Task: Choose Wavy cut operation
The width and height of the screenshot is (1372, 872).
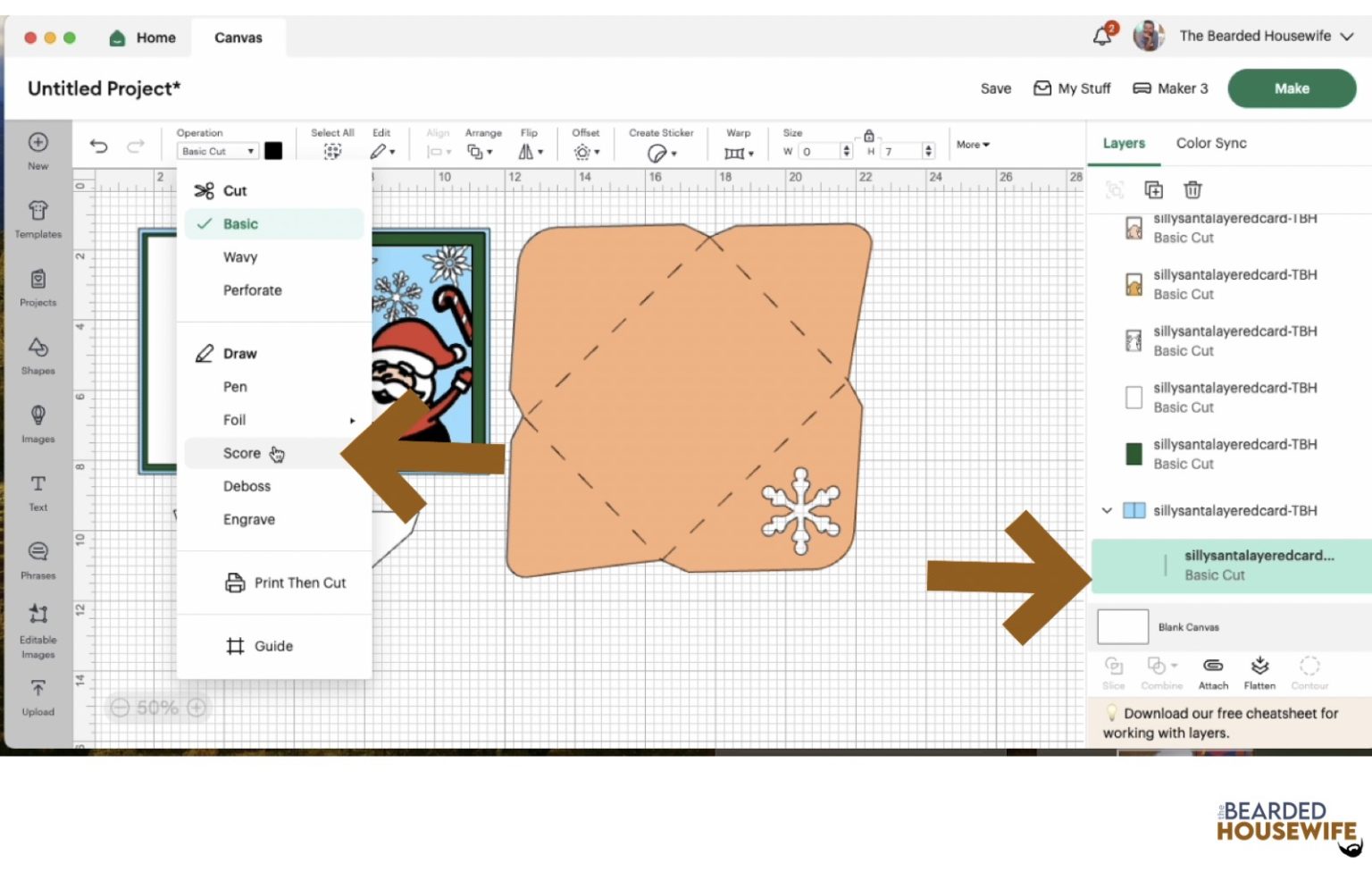Action: click(x=240, y=257)
